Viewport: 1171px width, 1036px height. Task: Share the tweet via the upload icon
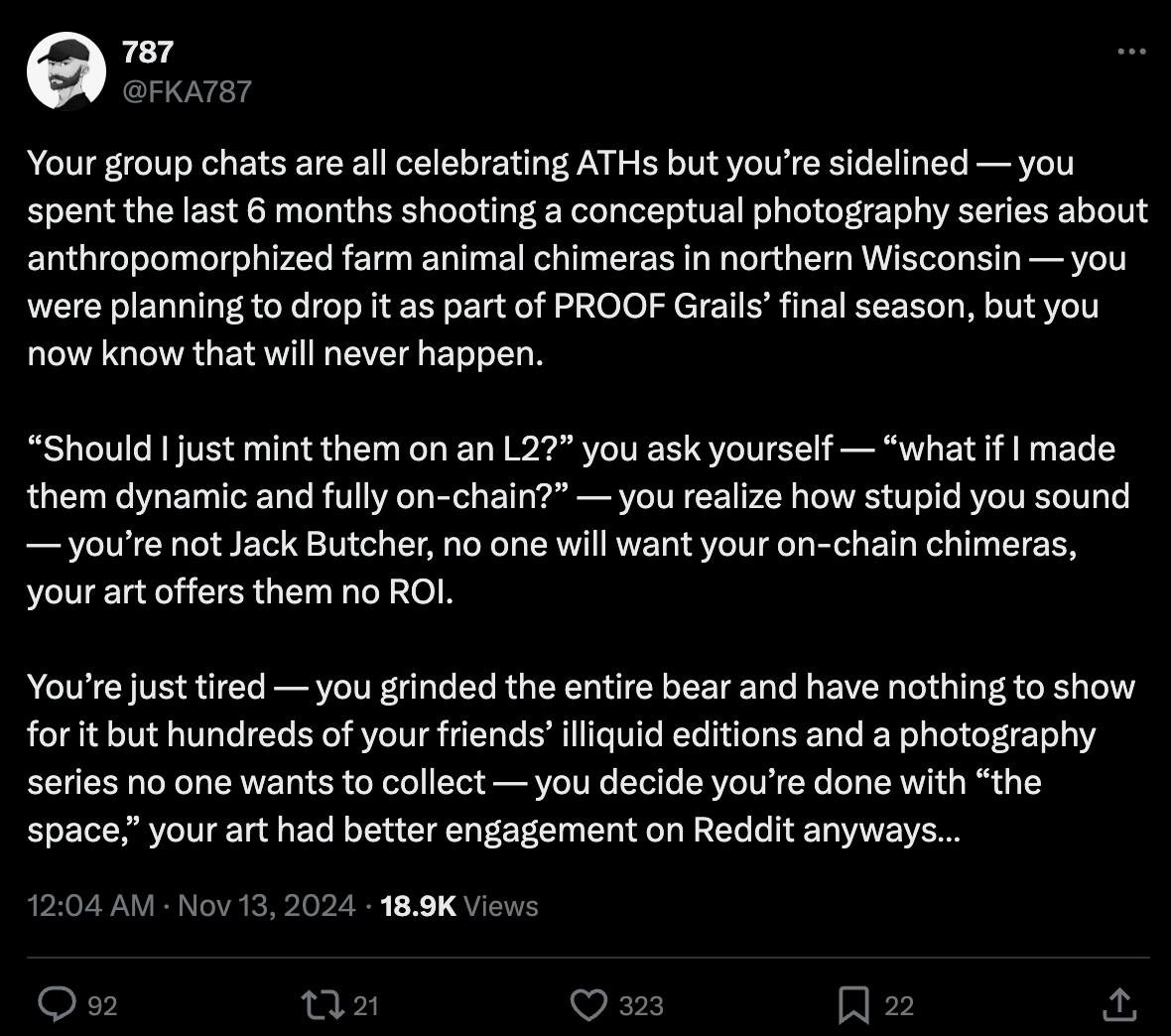tap(1119, 1004)
